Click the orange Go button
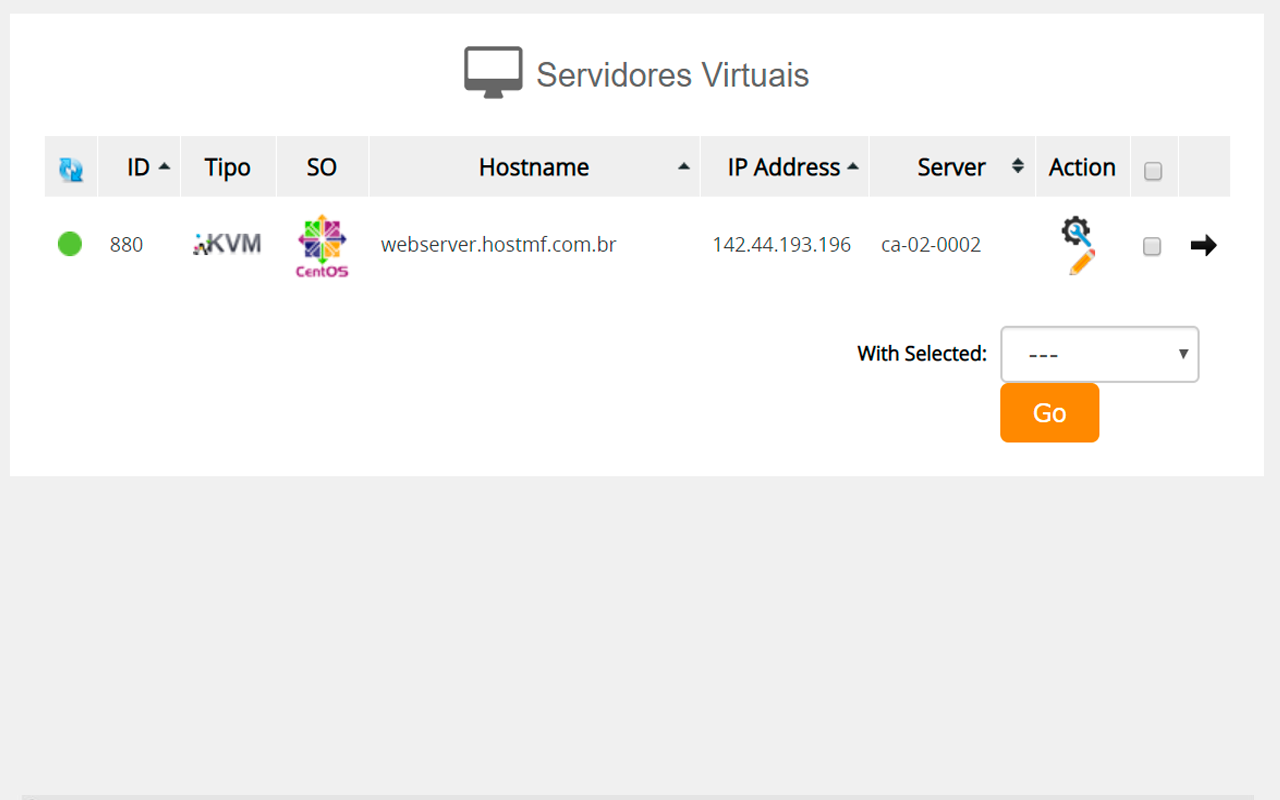Viewport: 1280px width, 800px height. point(1050,413)
